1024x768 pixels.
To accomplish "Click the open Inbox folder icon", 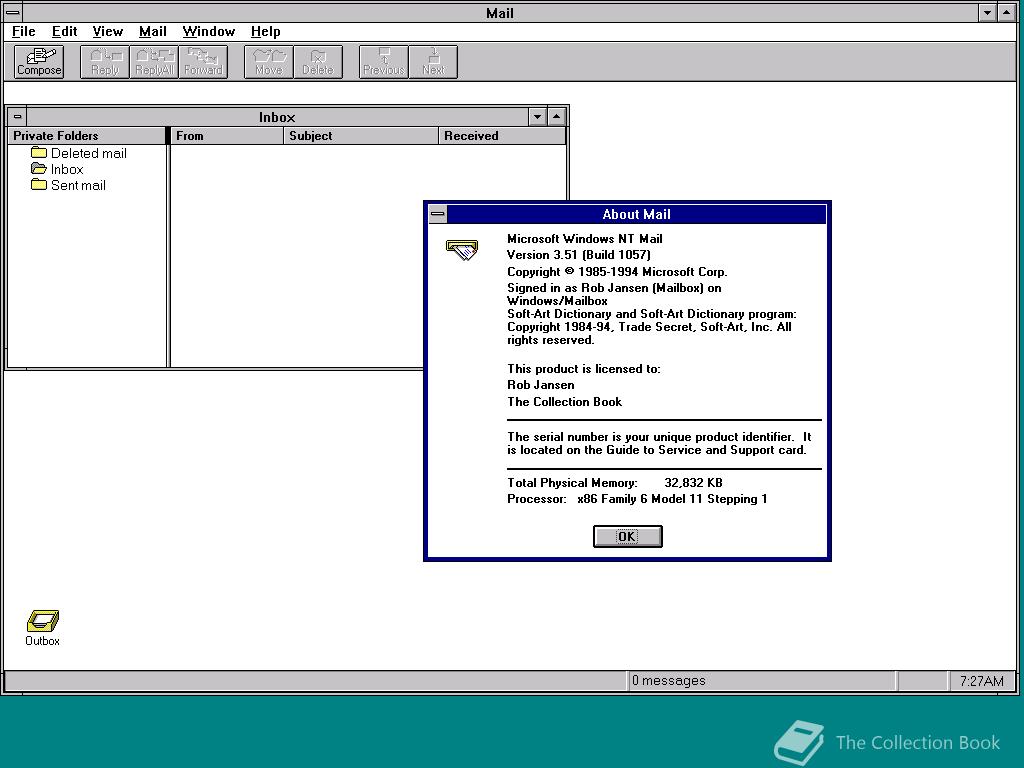I will tap(39, 168).
